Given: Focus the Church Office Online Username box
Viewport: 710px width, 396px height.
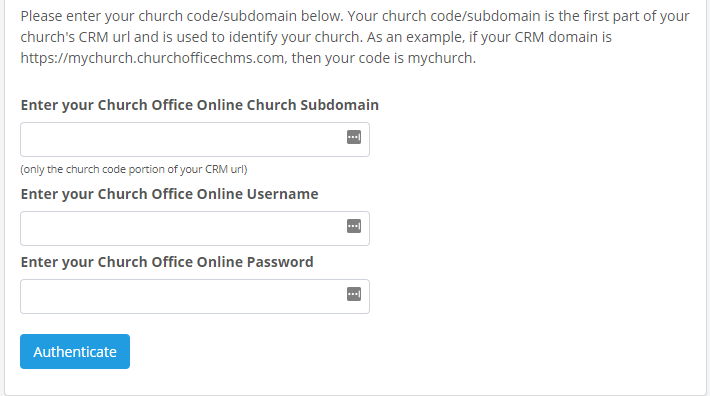Looking at the screenshot, I should (195, 229).
